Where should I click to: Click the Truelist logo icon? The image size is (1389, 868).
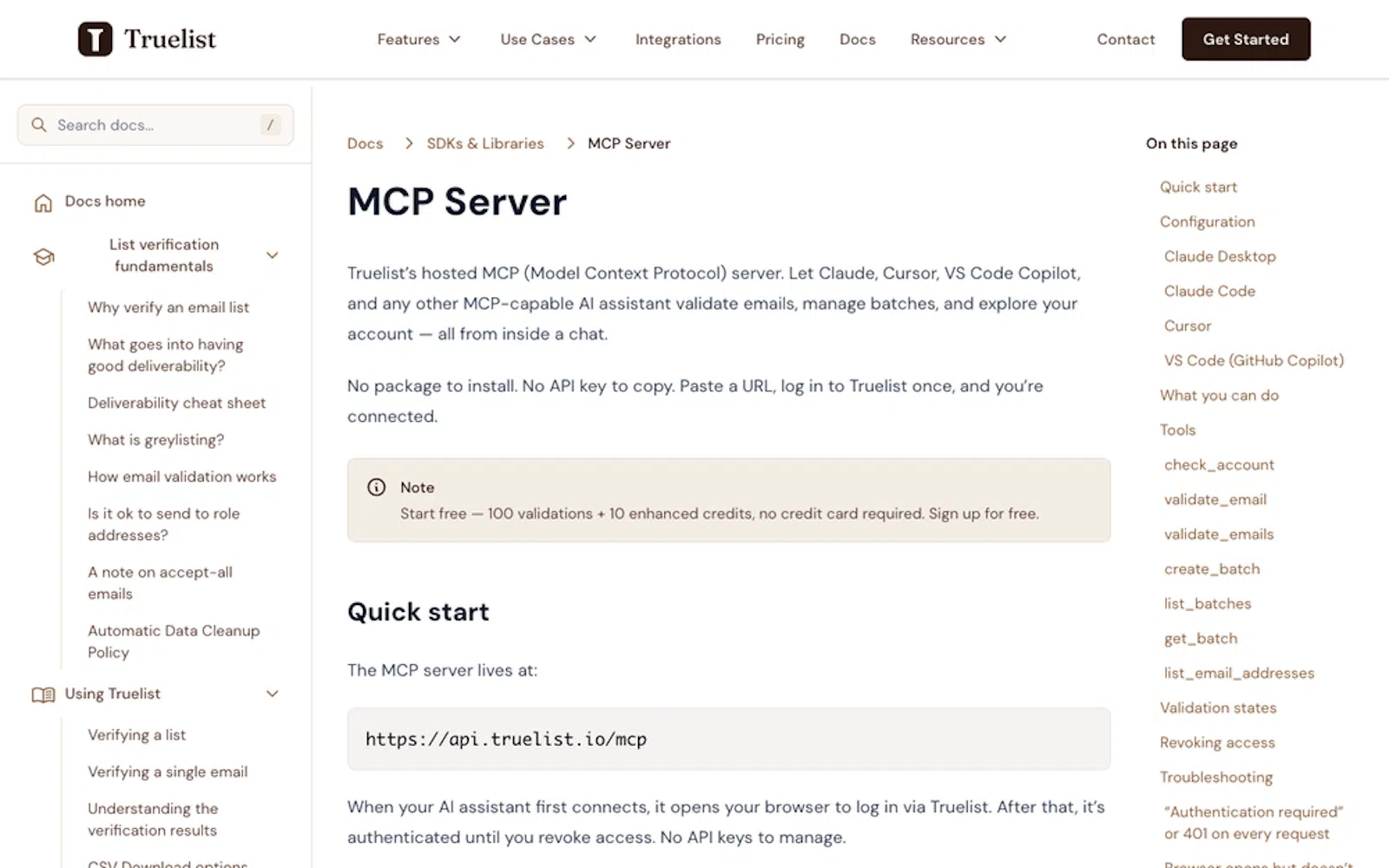point(95,39)
